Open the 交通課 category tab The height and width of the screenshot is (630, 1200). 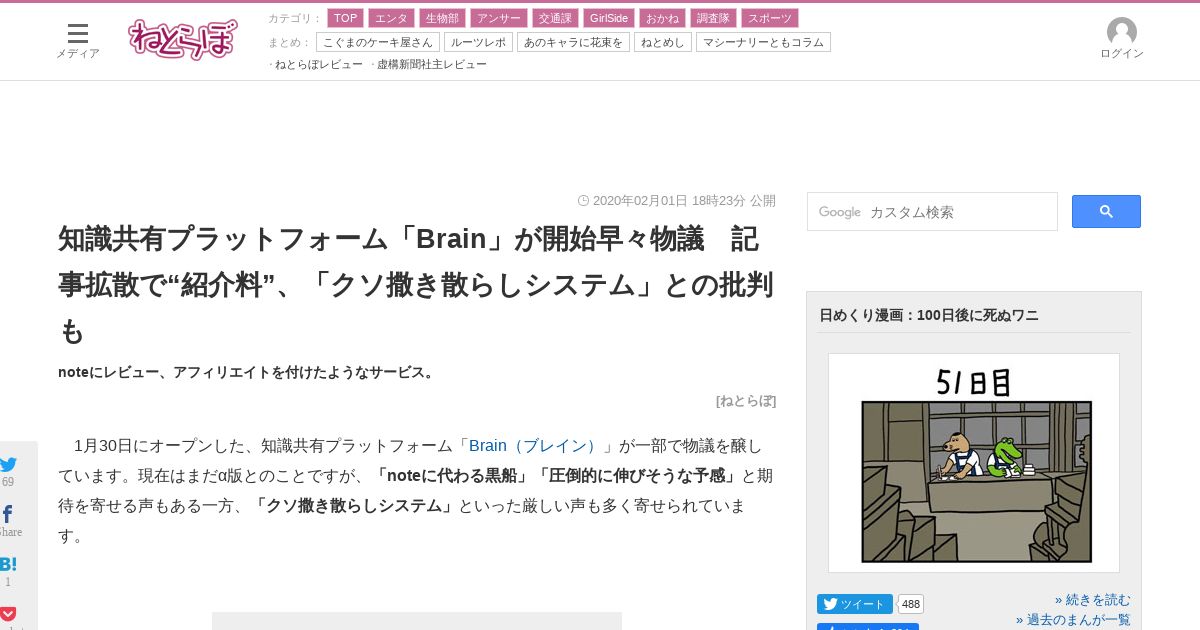point(555,18)
